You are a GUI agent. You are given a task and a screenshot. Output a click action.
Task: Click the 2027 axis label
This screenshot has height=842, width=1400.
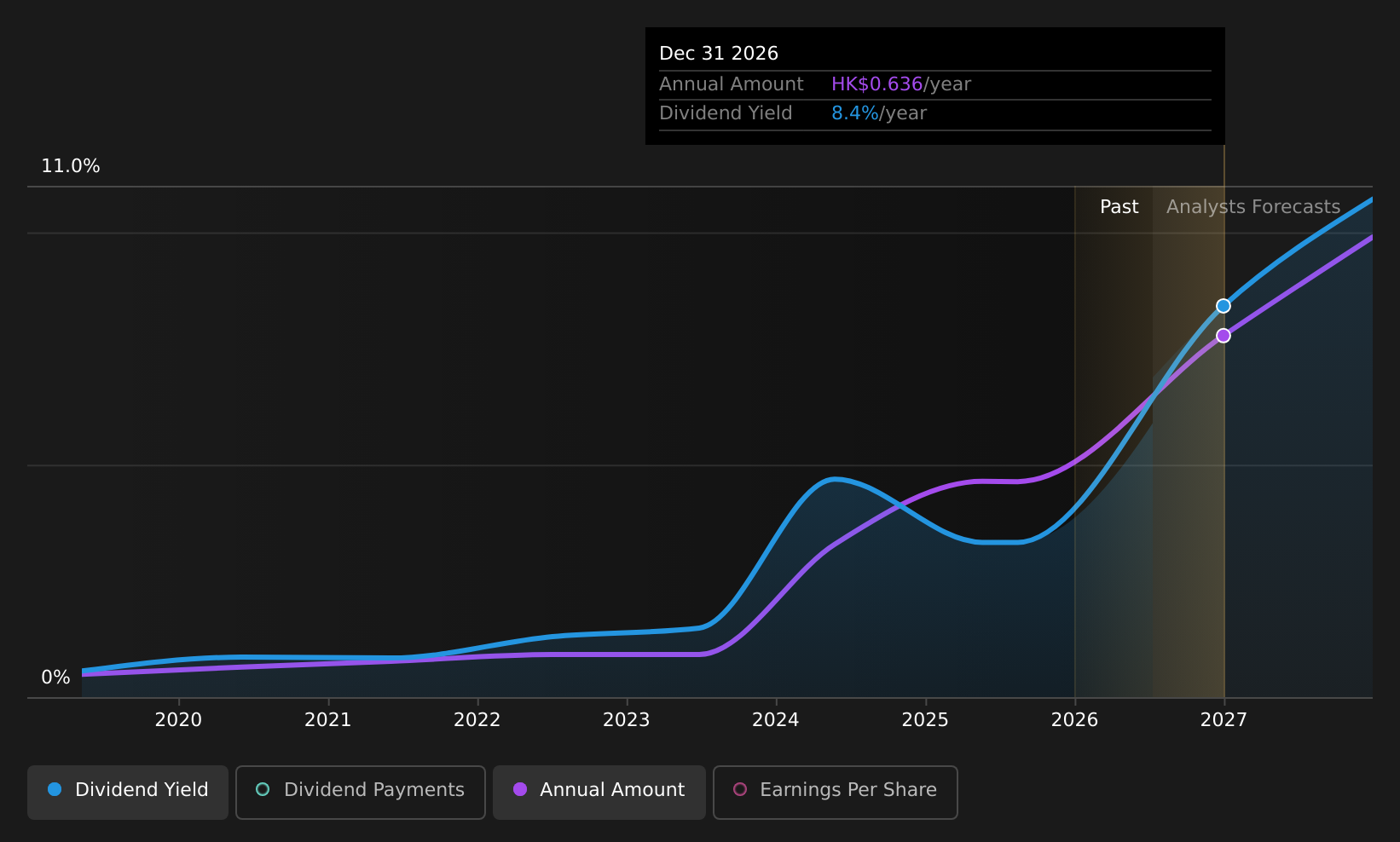[1224, 720]
